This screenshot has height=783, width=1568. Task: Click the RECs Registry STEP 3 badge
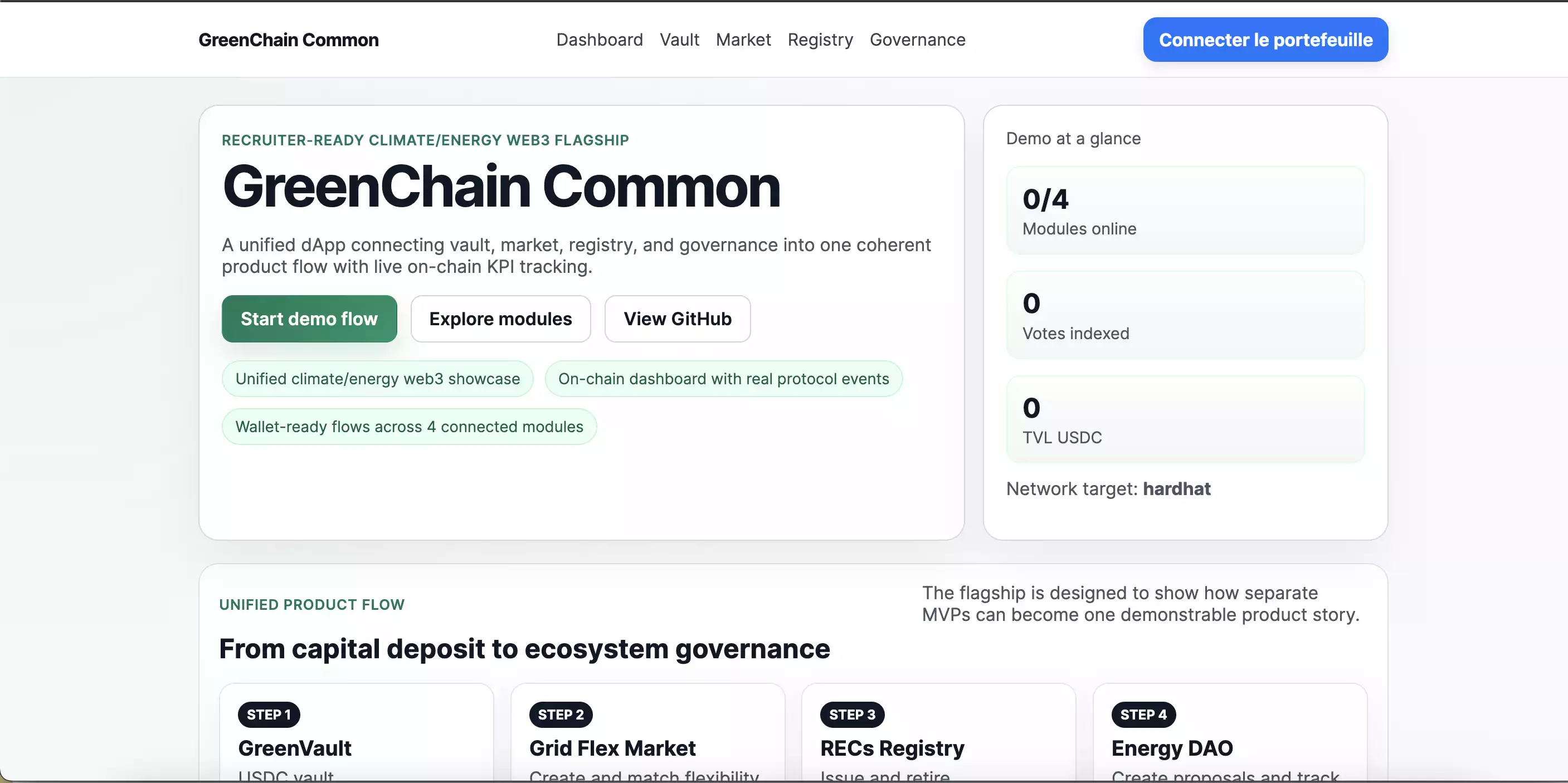851,715
